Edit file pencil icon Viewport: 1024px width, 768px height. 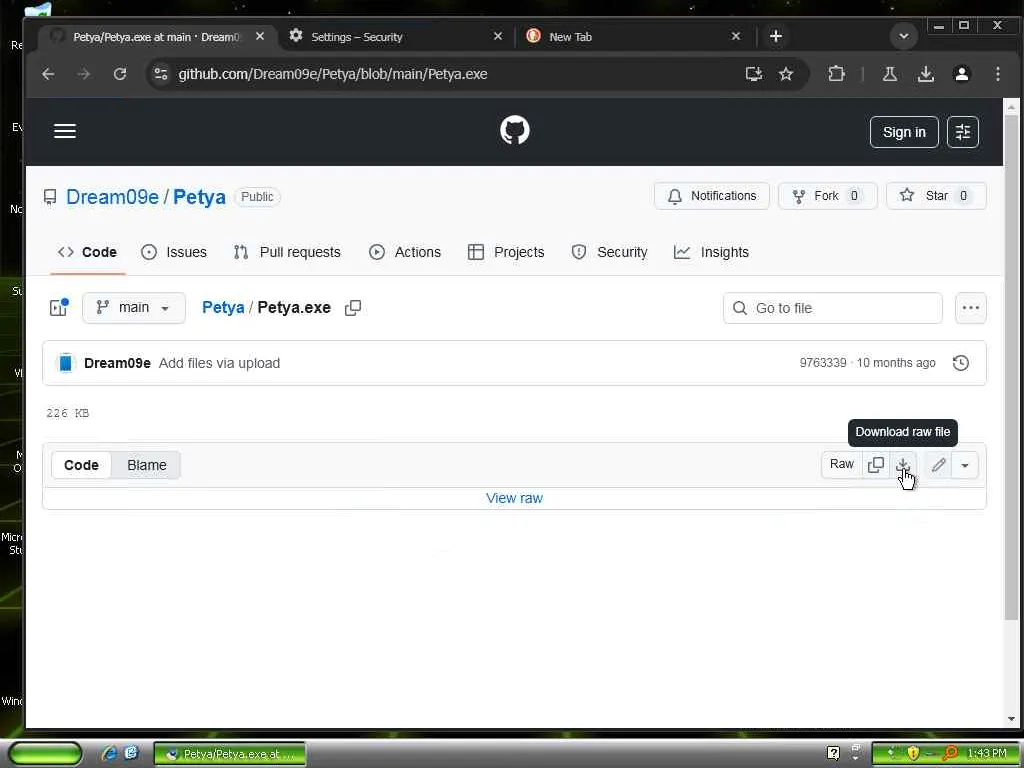pyautogui.click(x=938, y=465)
